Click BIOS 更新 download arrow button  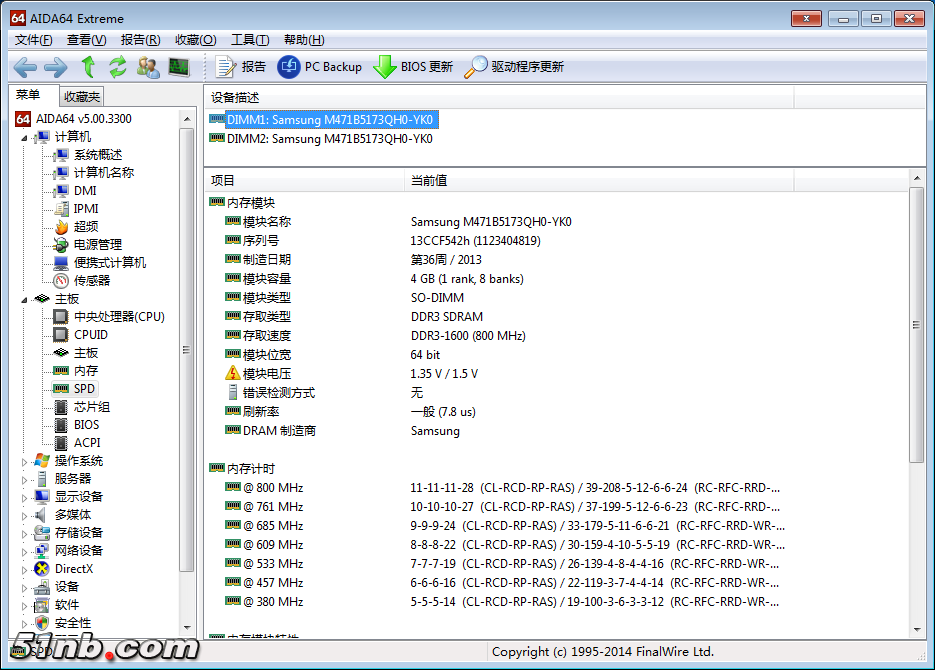413,67
